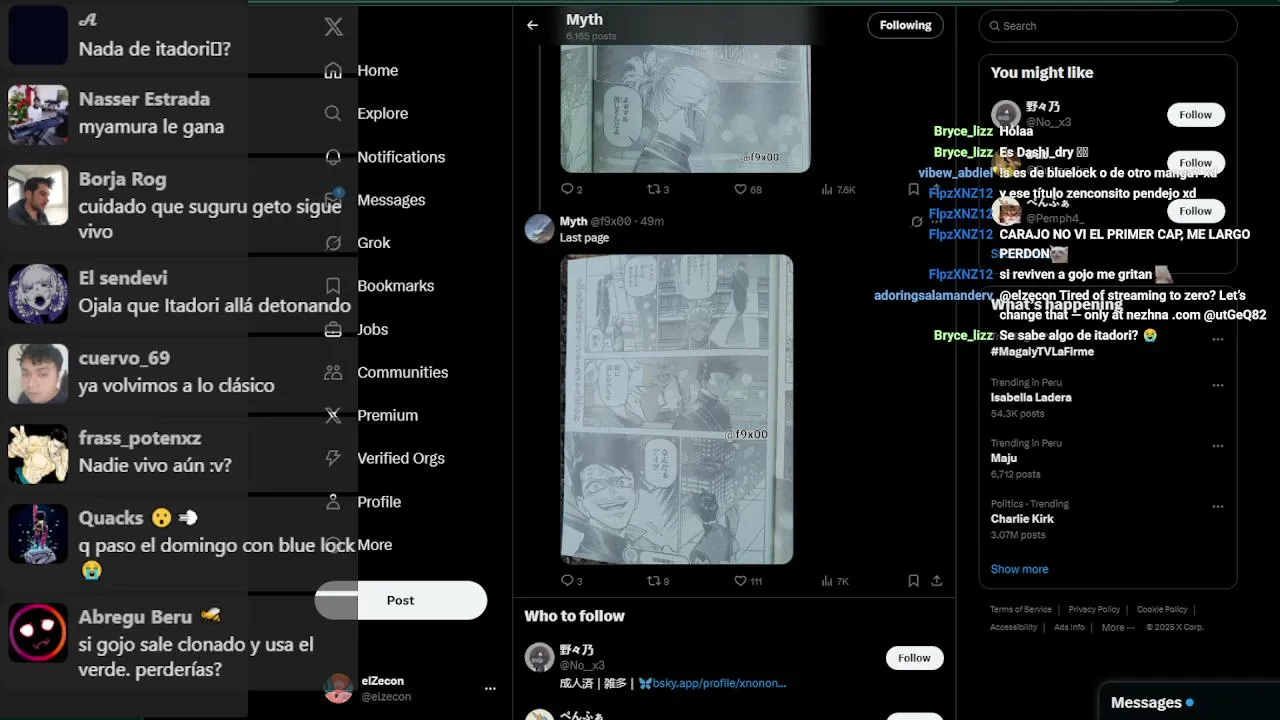Like the post with 68 likes
1280x720 pixels.
(x=741, y=189)
